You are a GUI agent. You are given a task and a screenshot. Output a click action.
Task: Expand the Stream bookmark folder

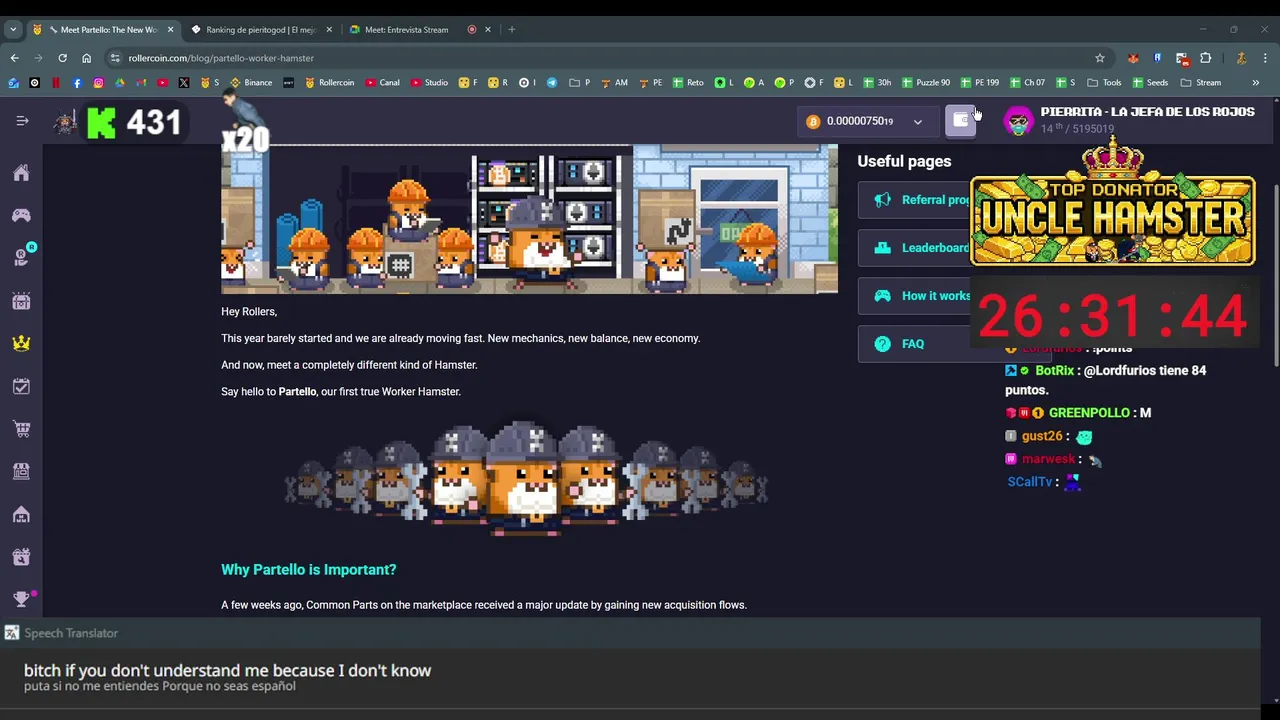click(1201, 83)
